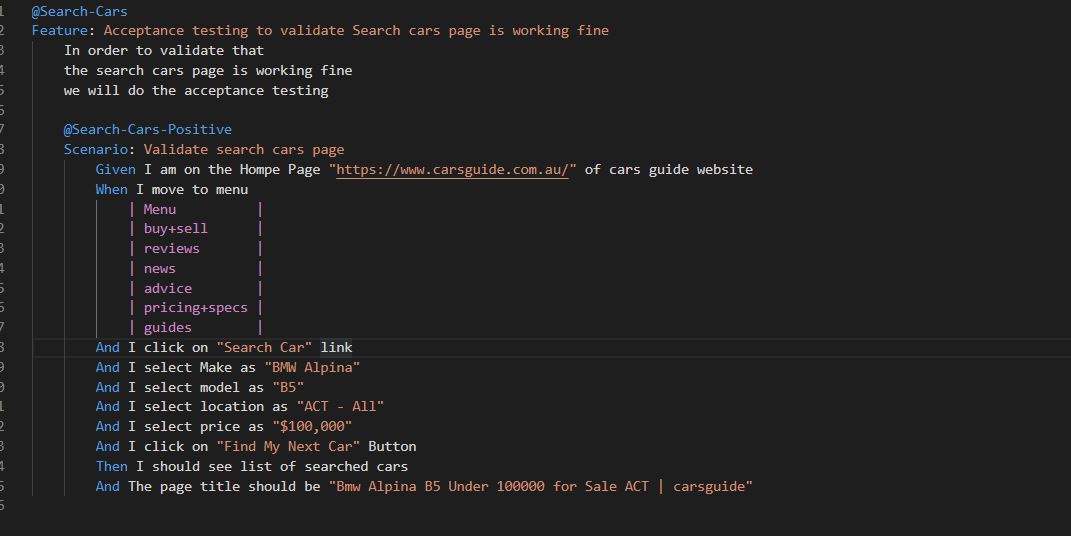Viewport: 1071px width, 536px height.
Task: Click the "Search Car" string
Action: point(264,348)
